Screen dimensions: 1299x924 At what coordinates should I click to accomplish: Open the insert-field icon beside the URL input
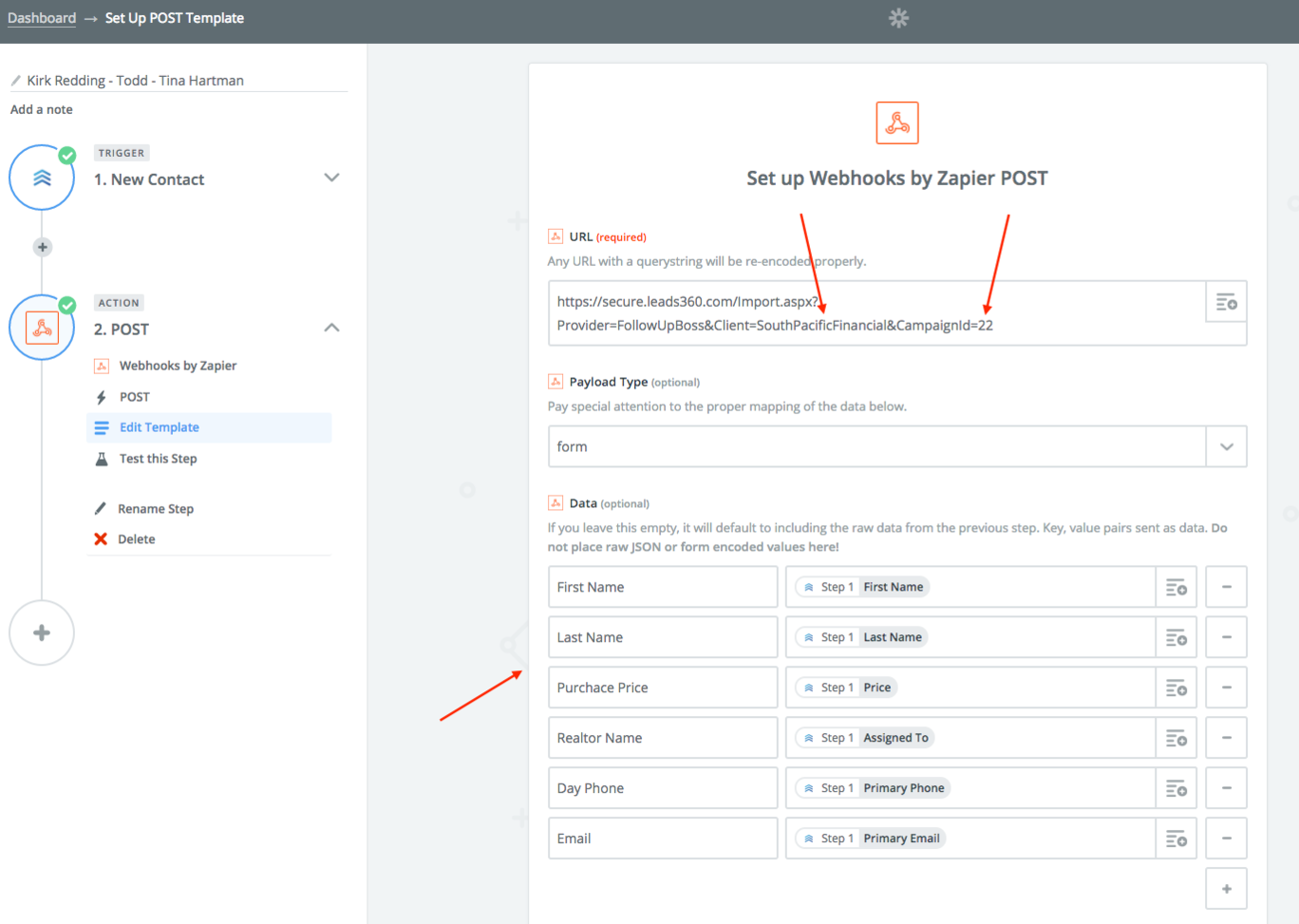(x=1225, y=302)
